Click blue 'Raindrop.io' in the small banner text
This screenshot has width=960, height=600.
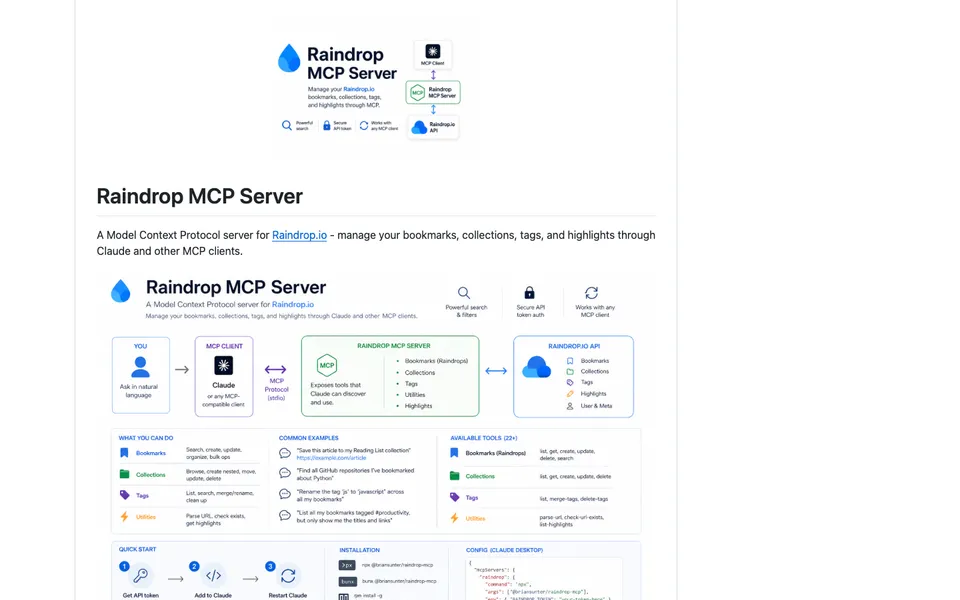pos(359,89)
